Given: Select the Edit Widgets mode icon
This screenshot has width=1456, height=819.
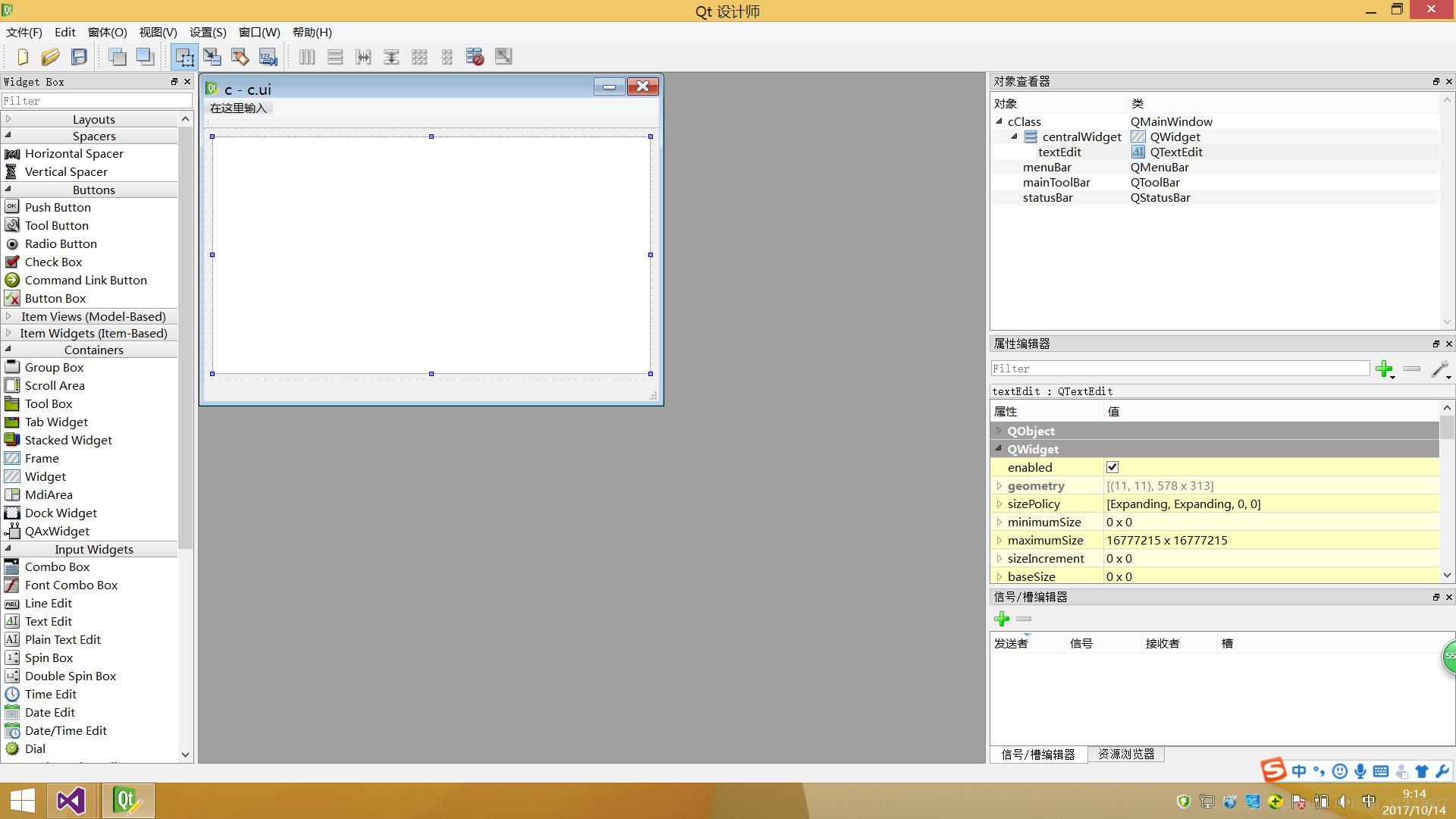Looking at the screenshot, I should pyautogui.click(x=184, y=57).
